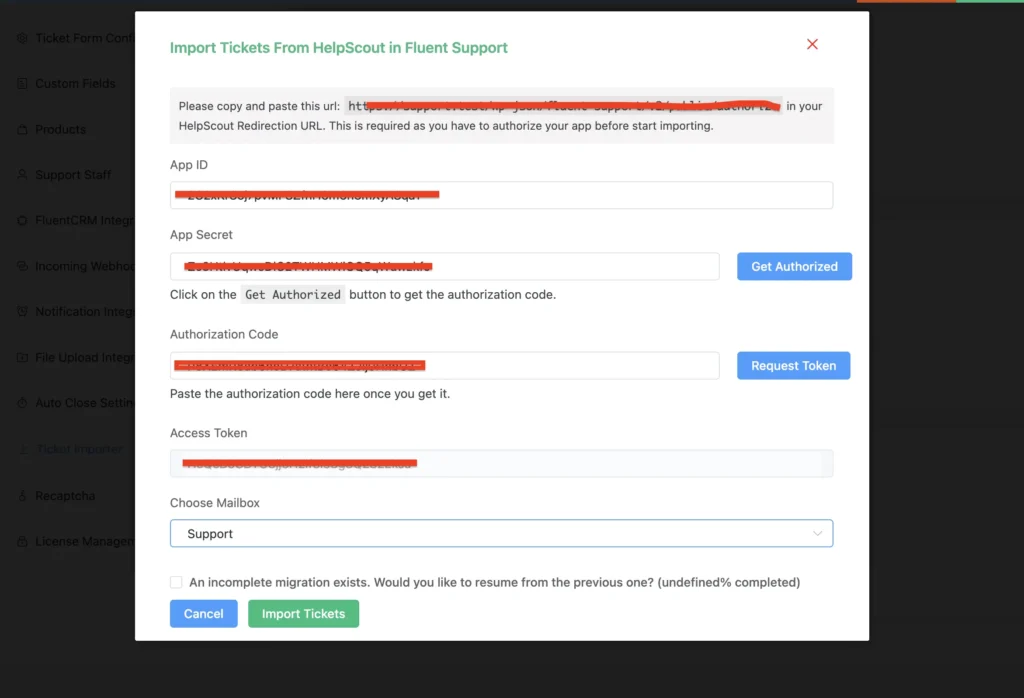Click the Choose Mailbox label
Screen dimensions: 1024x698
(215, 503)
